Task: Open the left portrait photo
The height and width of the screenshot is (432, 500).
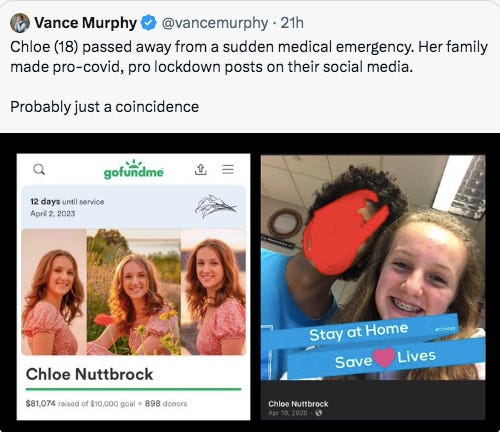Action: pyautogui.click(x=54, y=292)
